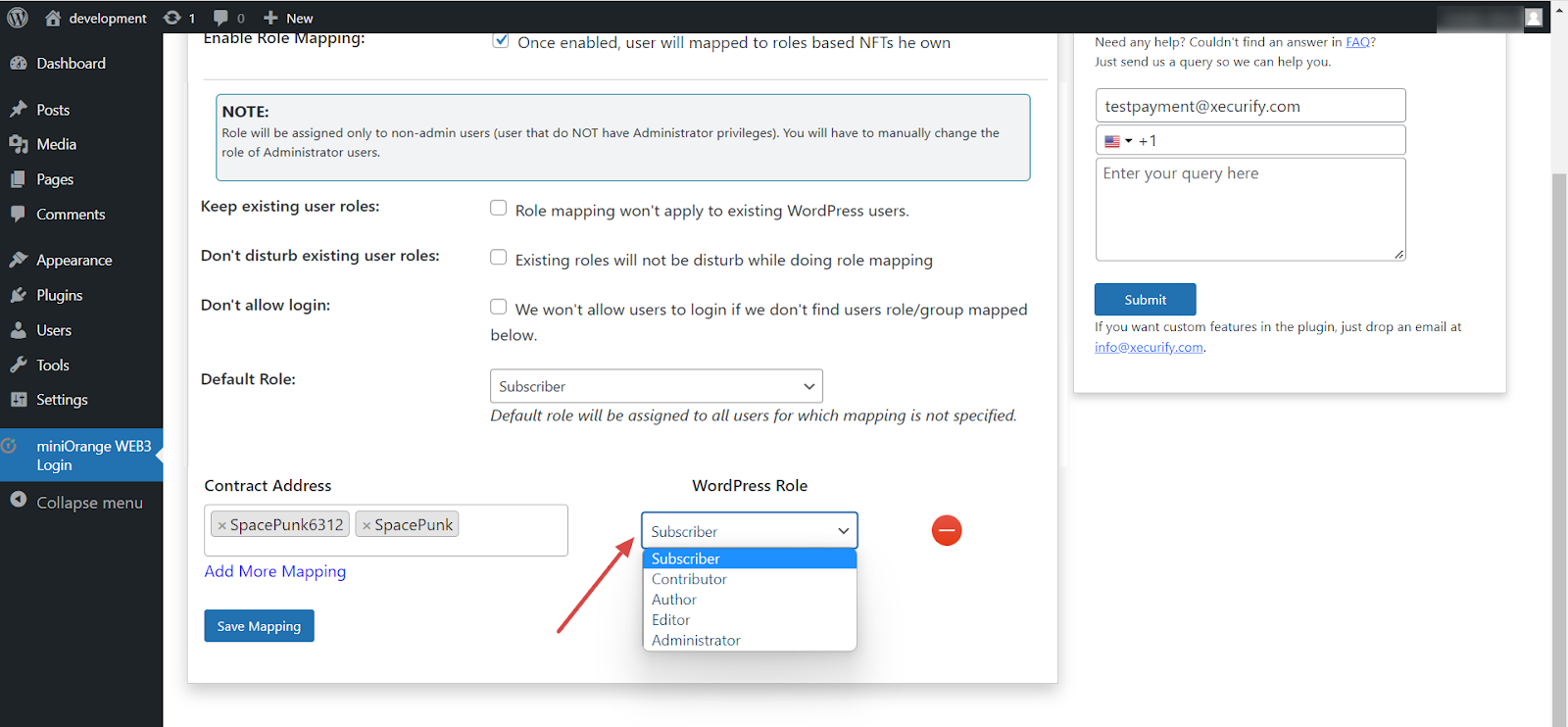Click the Pages icon in sidebar
Viewport: 1568px width, 727px height.
19,179
